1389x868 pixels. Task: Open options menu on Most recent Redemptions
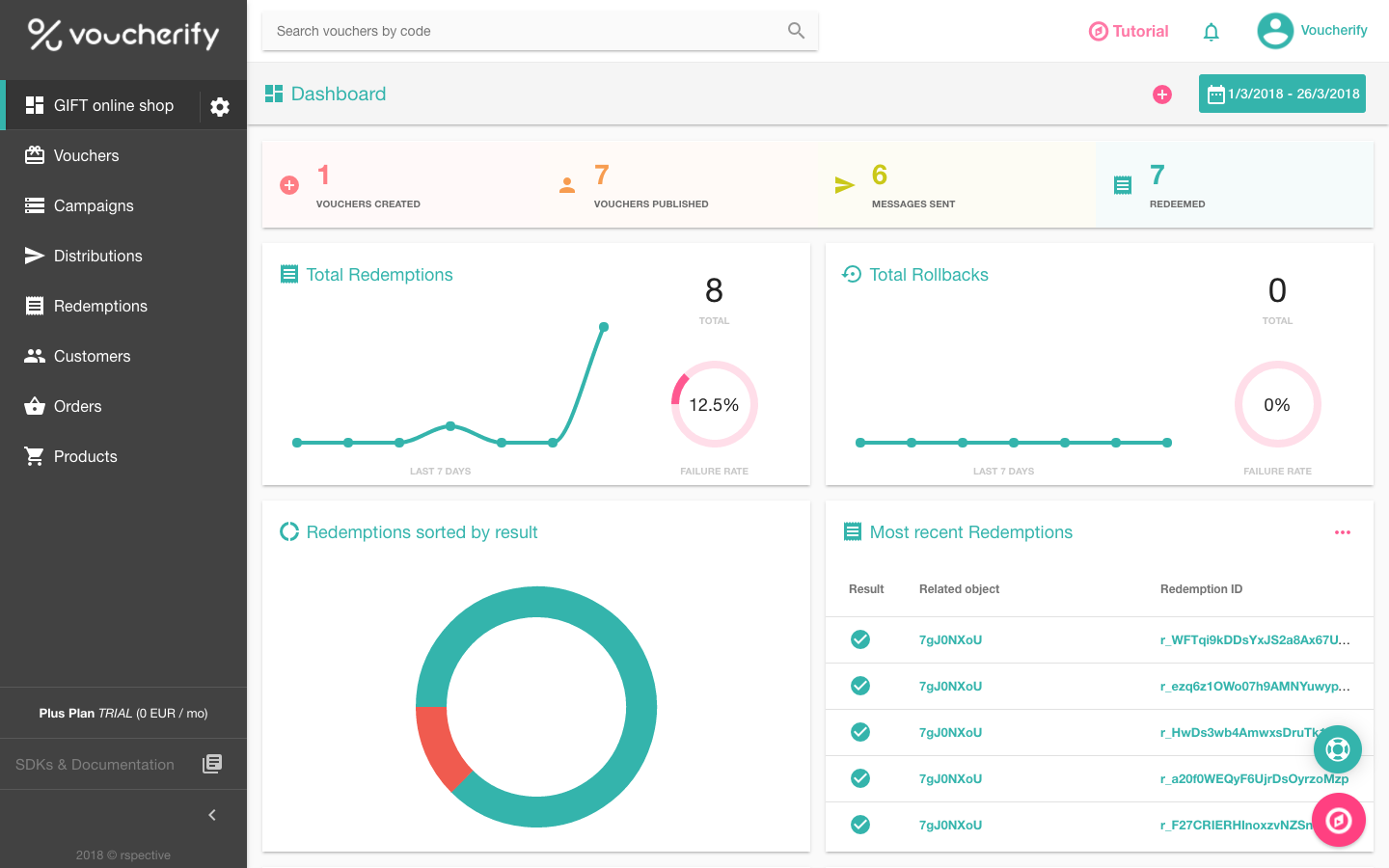pyautogui.click(x=1343, y=531)
